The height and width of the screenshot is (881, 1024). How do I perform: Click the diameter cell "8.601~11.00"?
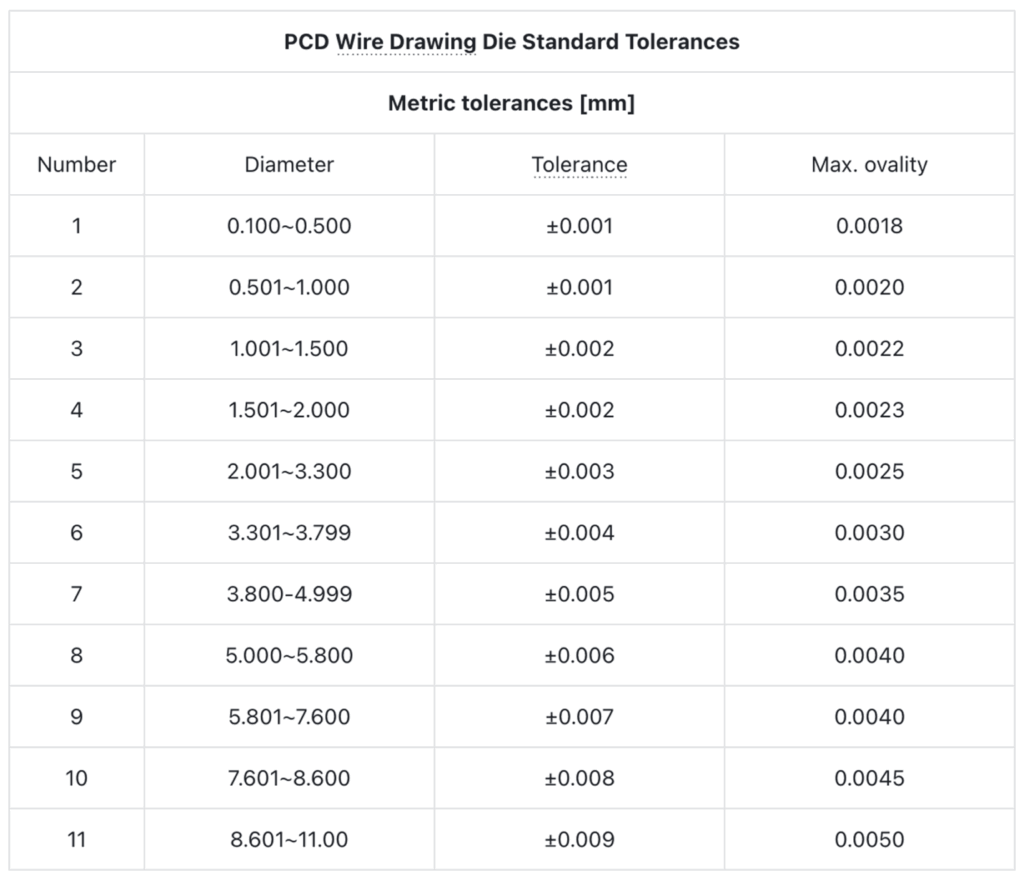click(289, 839)
